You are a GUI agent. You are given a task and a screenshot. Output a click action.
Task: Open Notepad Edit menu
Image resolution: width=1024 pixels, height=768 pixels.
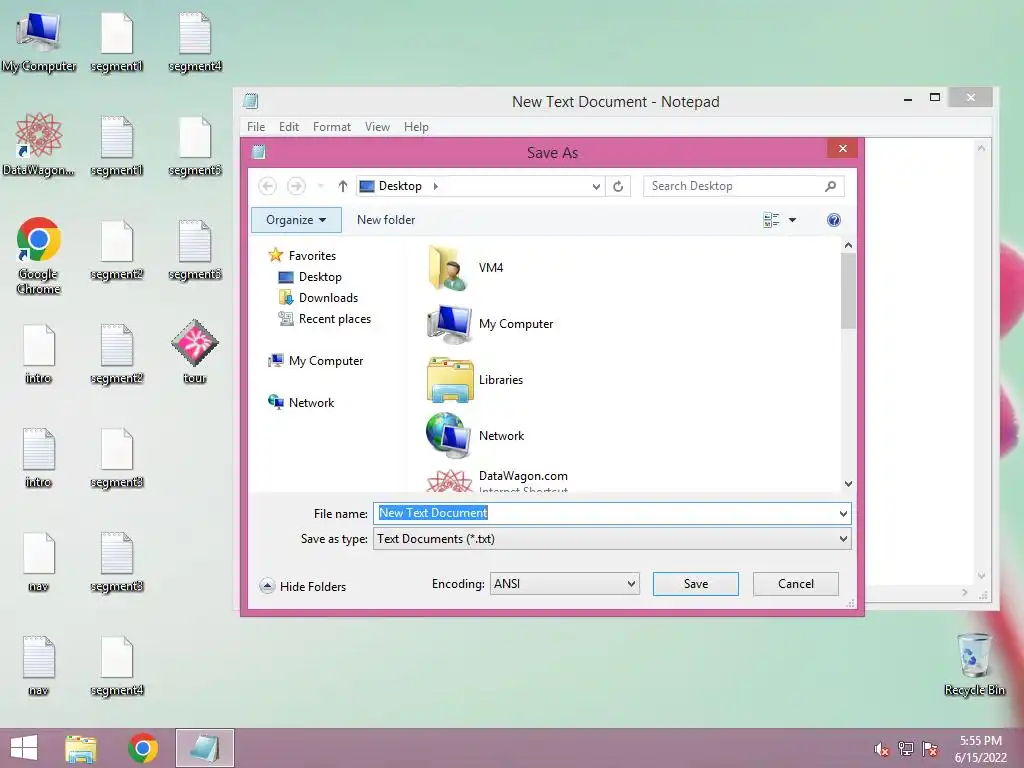pos(289,127)
